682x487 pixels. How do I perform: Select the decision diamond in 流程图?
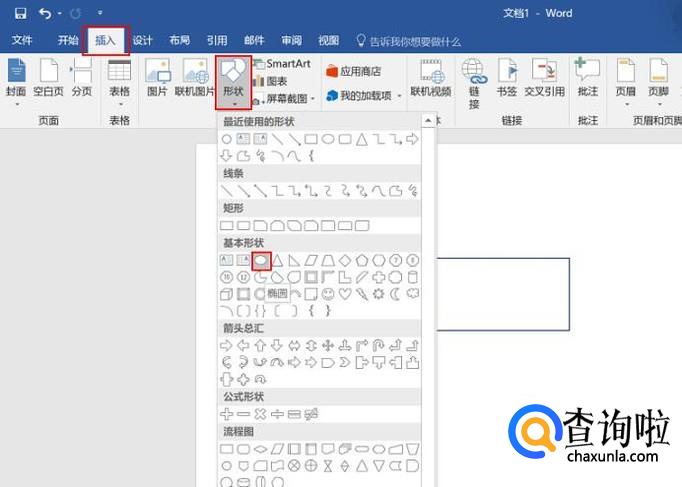tap(260, 449)
